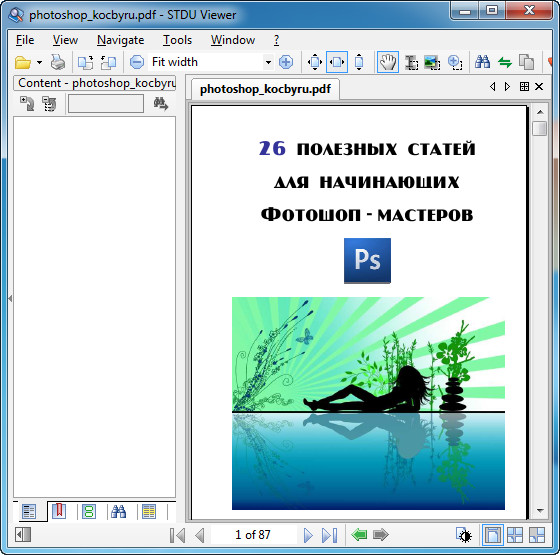This screenshot has height=555, width=560.
Task: Collapse all content tree items icon
Action: pos(49,104)
